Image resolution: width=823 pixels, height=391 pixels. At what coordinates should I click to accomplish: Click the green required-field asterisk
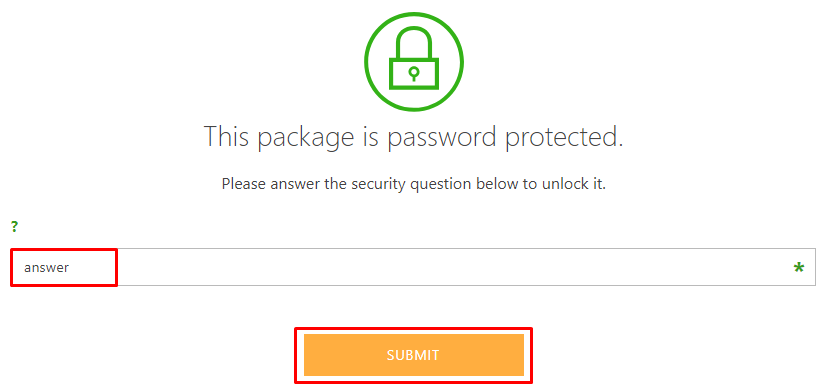point(798,268)
